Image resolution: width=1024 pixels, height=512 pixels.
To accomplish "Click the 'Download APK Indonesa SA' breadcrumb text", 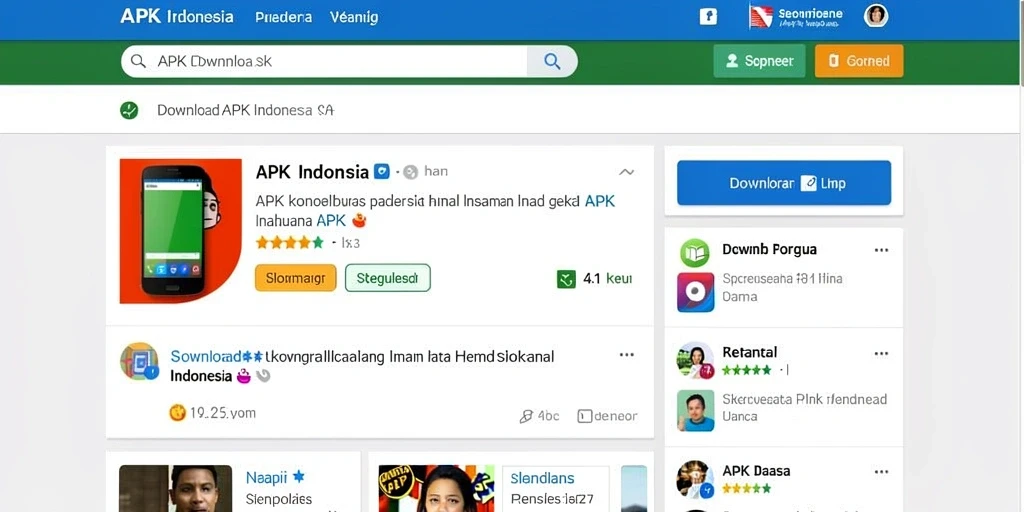I will [x=246, y=110].
